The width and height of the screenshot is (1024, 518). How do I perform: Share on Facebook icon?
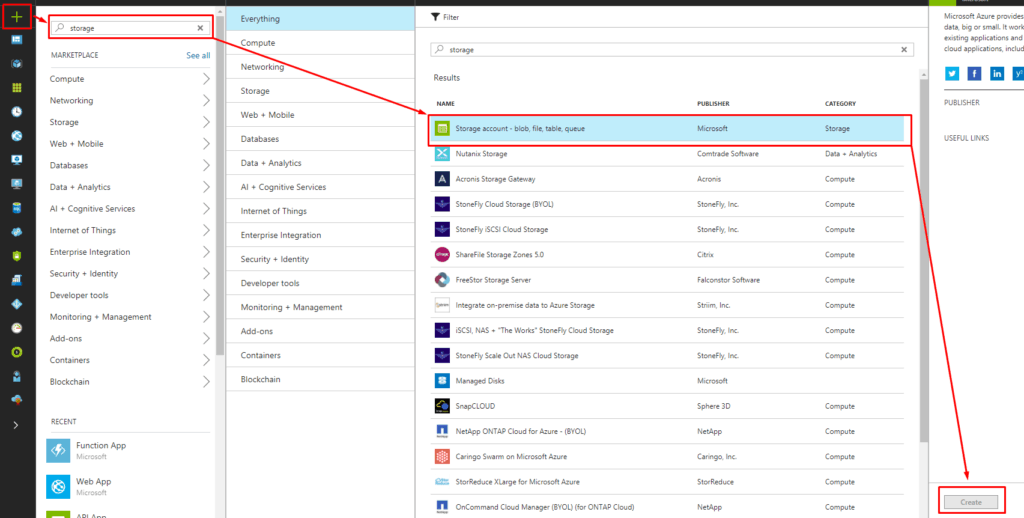(974, 74)
